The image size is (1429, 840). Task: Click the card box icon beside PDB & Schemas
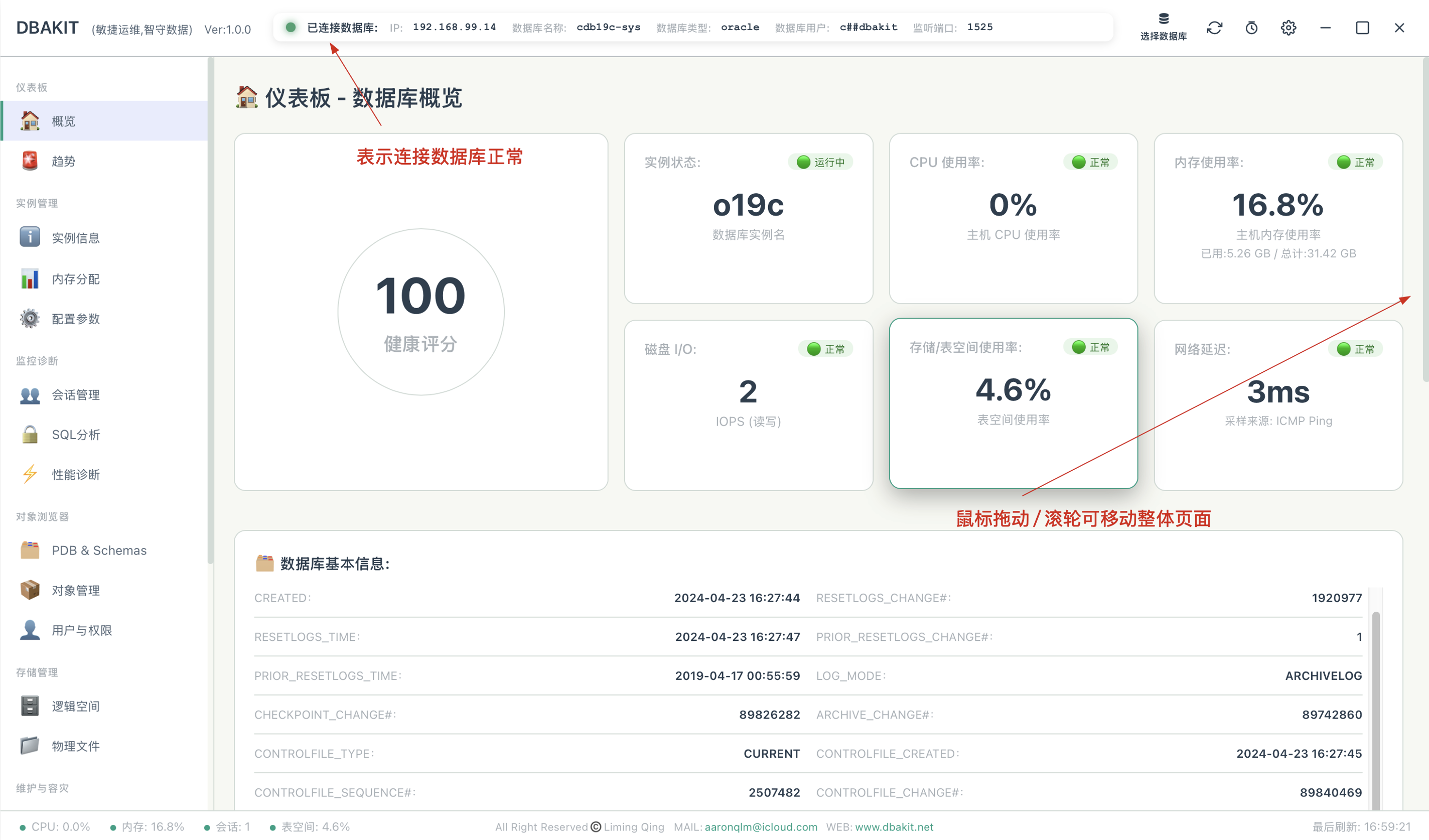[30, 550]
